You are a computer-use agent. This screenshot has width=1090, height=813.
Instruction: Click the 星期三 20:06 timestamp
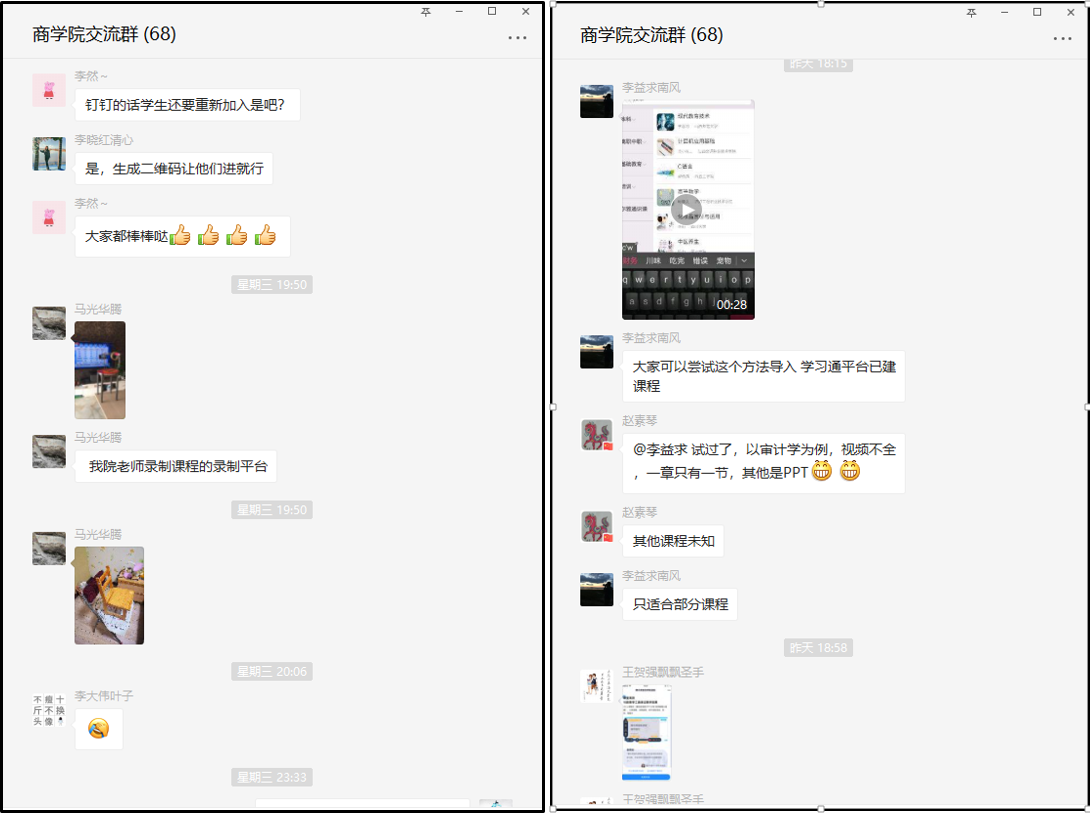click(272, 671)
